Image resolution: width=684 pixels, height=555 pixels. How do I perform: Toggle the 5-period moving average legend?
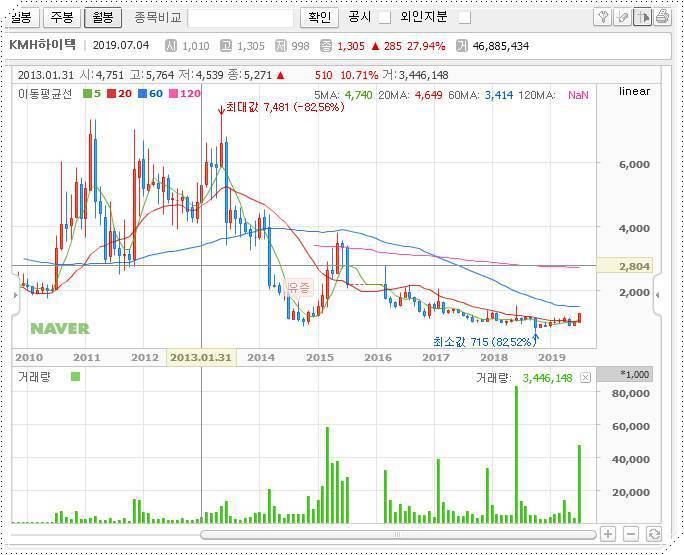[92, 94]
